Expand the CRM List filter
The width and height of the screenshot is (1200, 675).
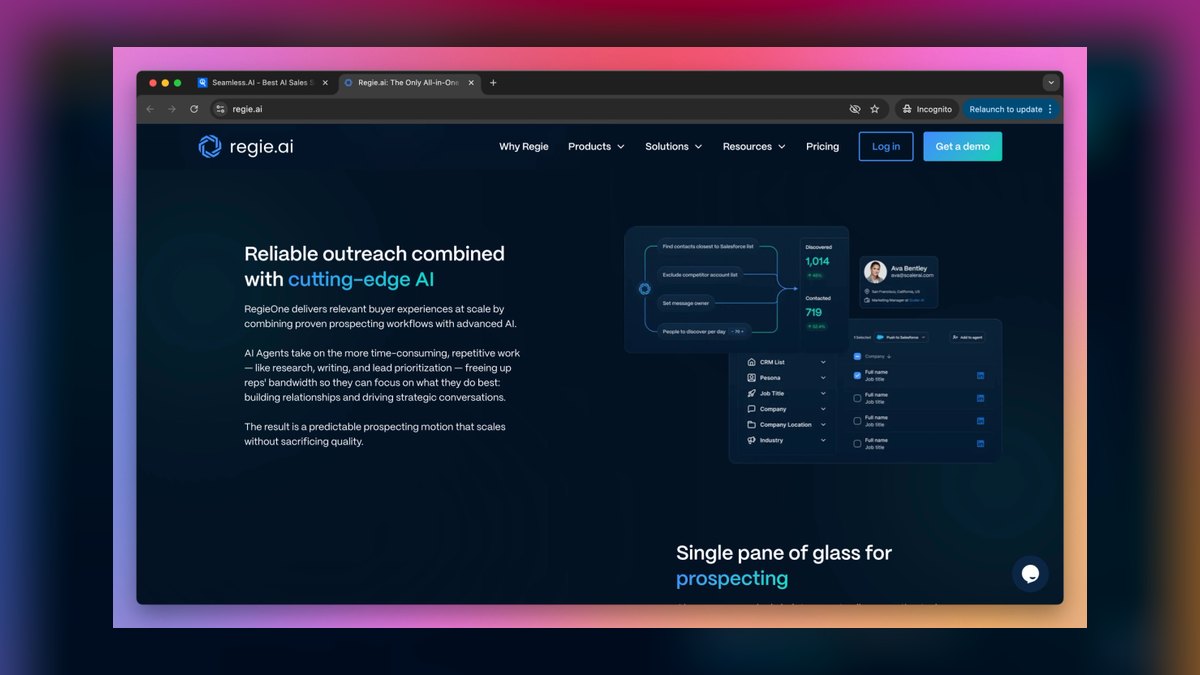coord(787,362)
